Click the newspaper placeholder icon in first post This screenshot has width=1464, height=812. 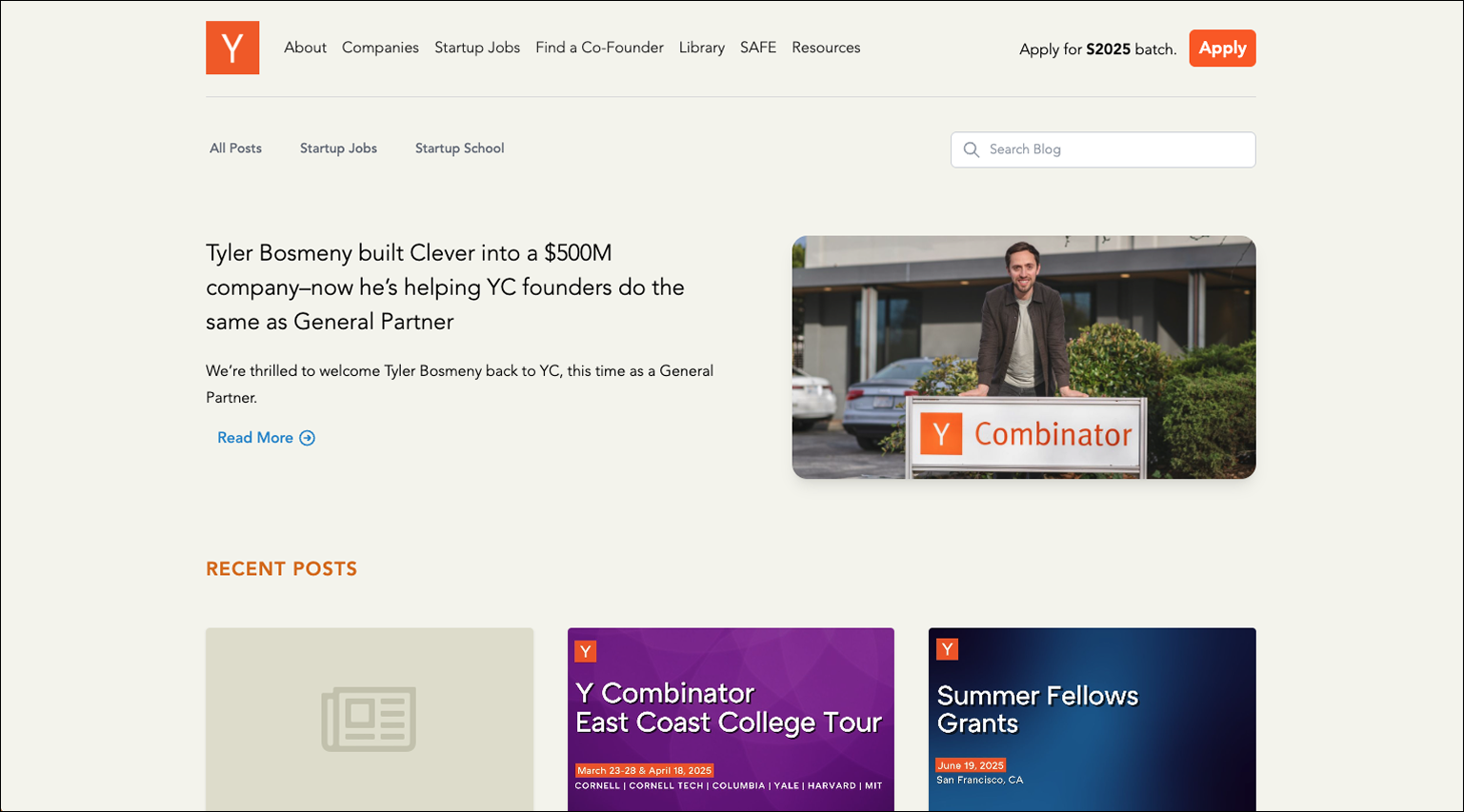tap(369, 719)
